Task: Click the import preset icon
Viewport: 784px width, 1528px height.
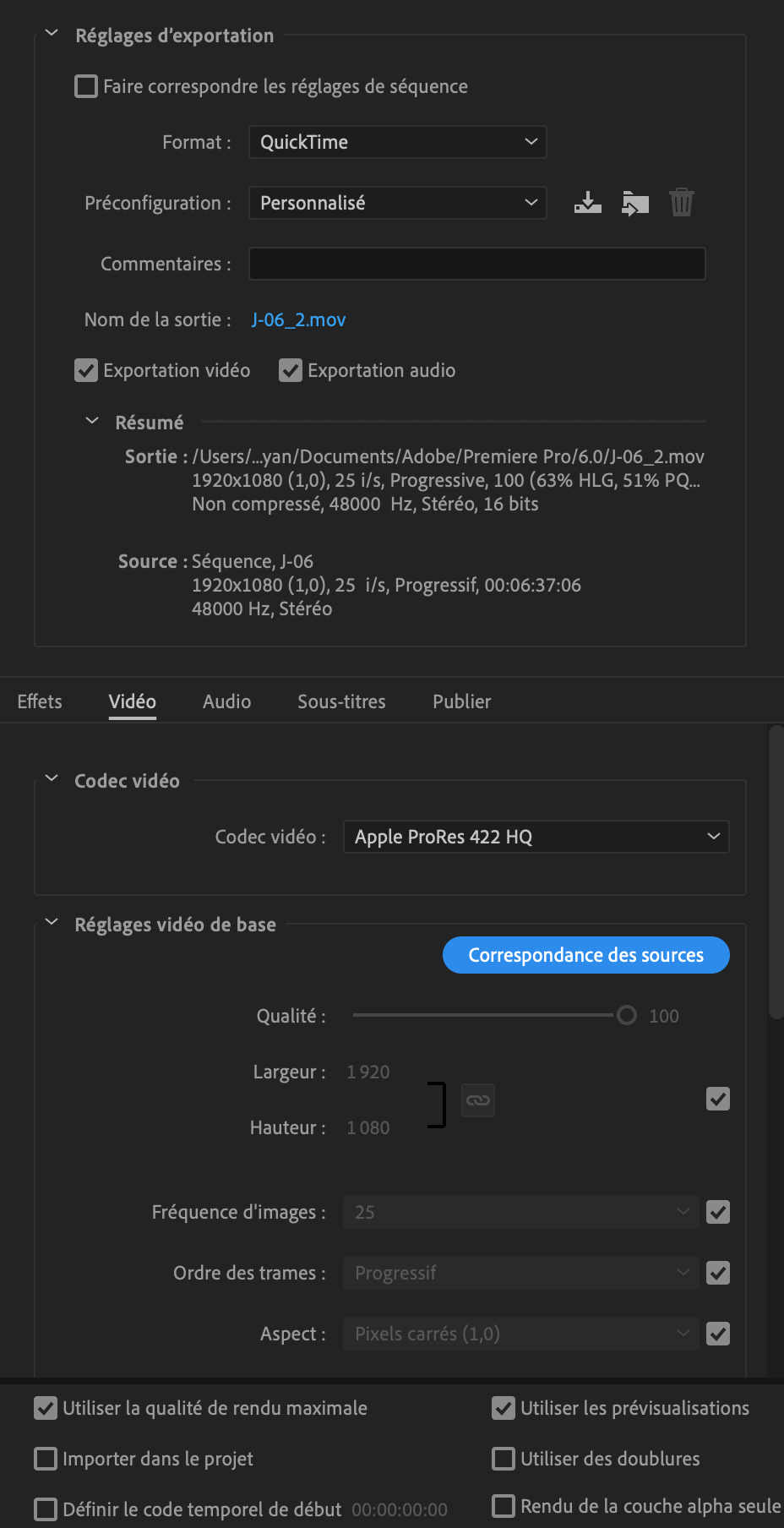Action: click(634, 203)
